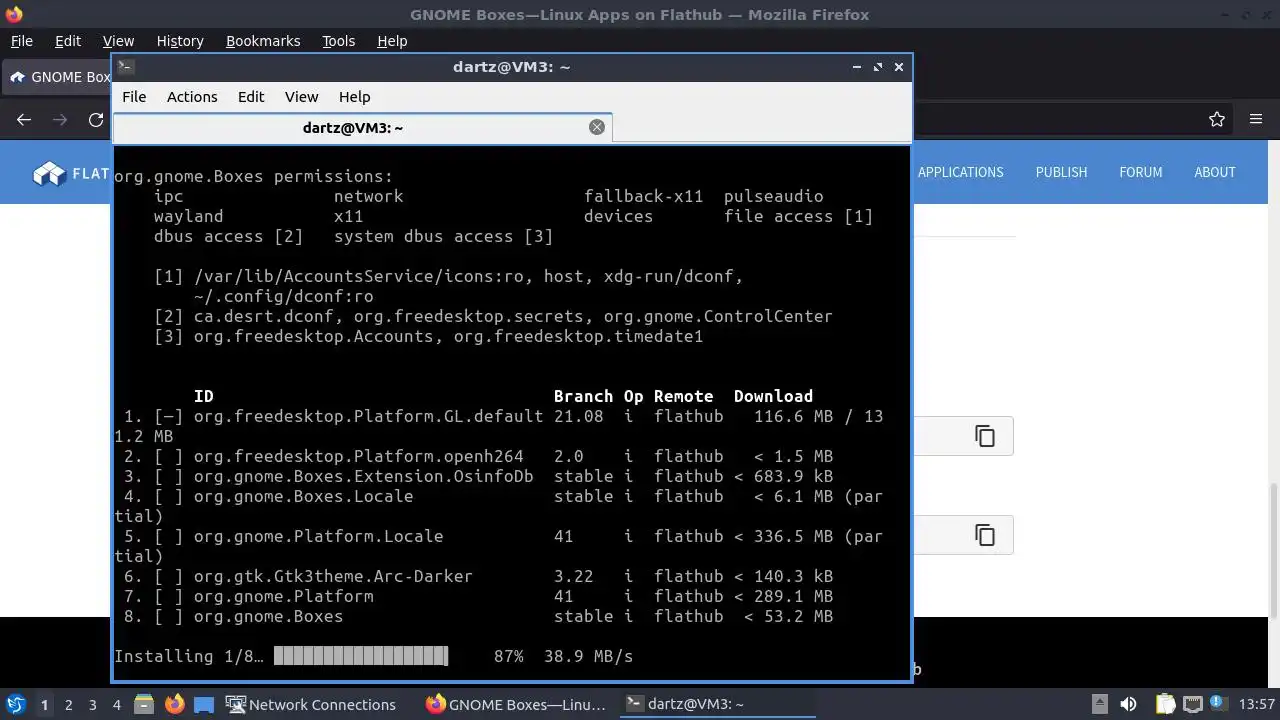
Task: Copy the second command with copy icon
Action: coord(985,535)
